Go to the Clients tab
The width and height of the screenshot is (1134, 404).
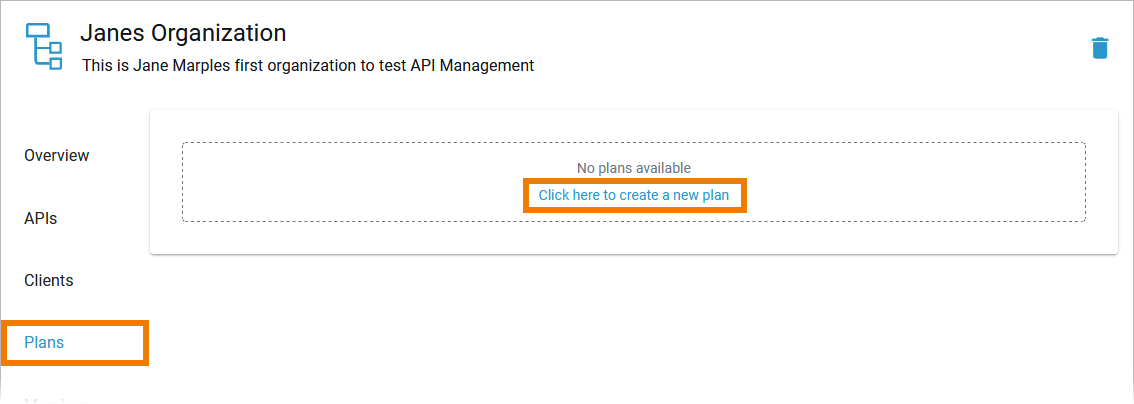click(x=49, y=280)
